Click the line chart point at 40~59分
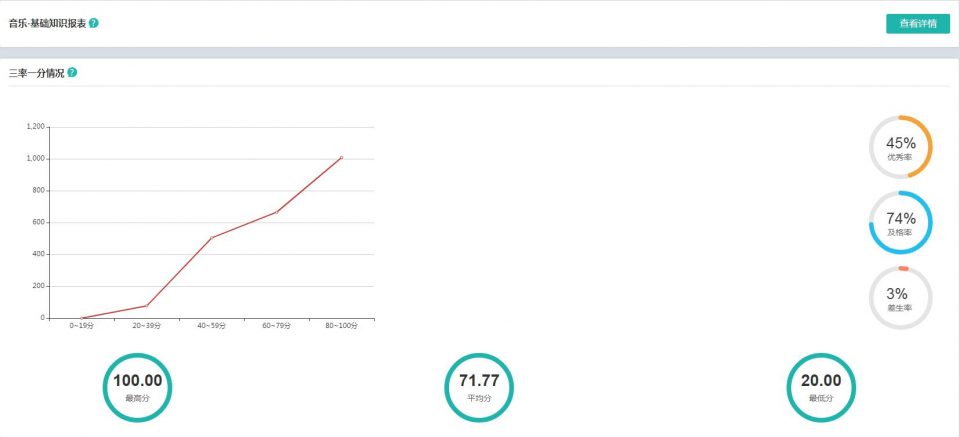Viewport: 960px width, 437px height. 212,238
